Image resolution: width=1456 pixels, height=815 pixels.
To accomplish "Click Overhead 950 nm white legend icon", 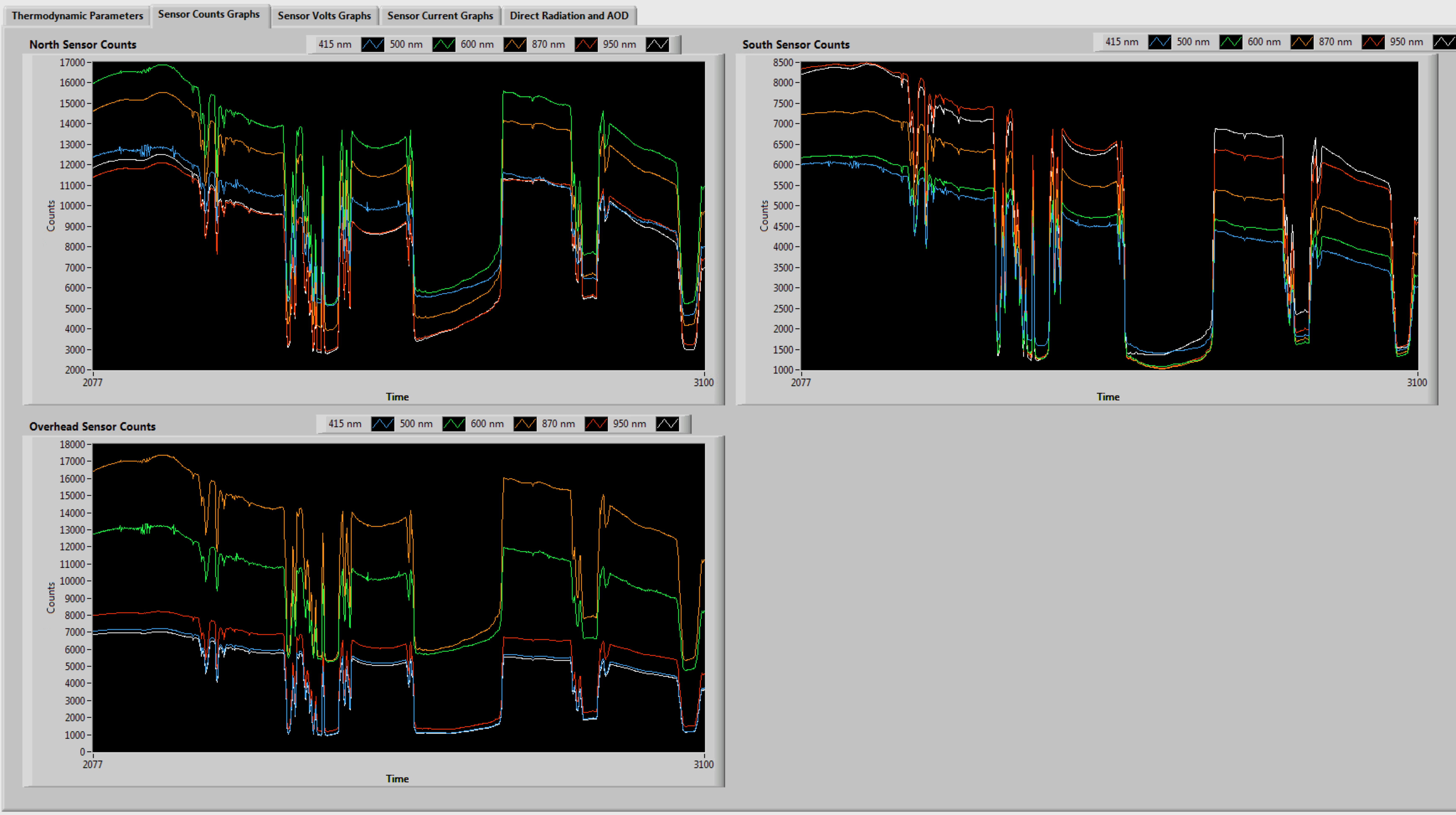I will coord(668,424).
